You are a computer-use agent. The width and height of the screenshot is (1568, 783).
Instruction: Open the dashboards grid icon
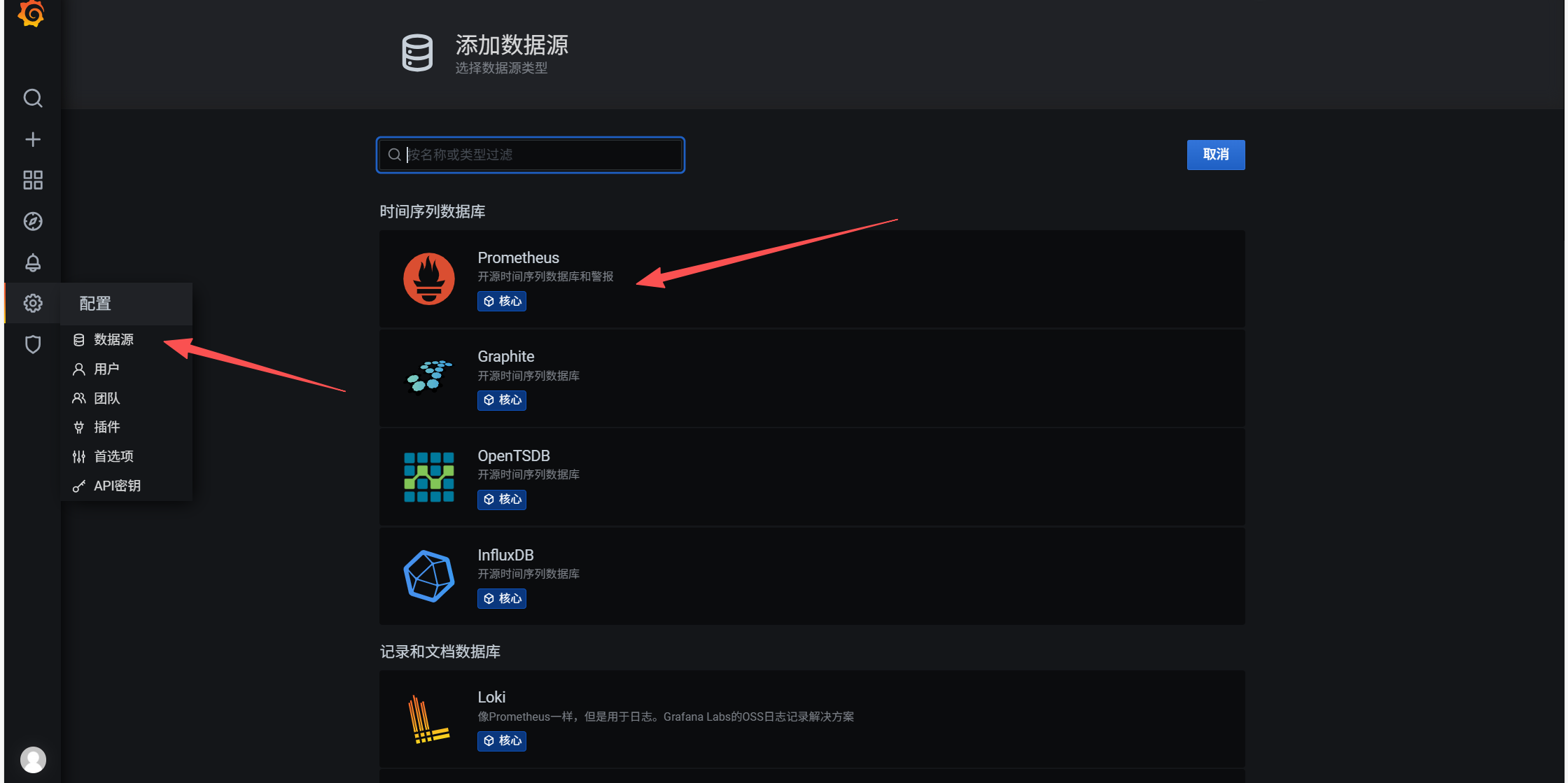(x=32, y=180)
